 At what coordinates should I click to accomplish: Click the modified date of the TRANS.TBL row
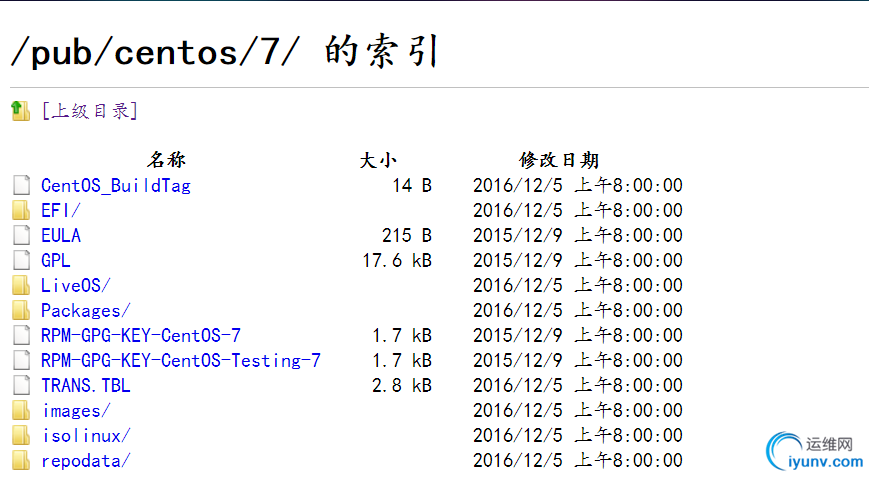(x=577, y=385)
